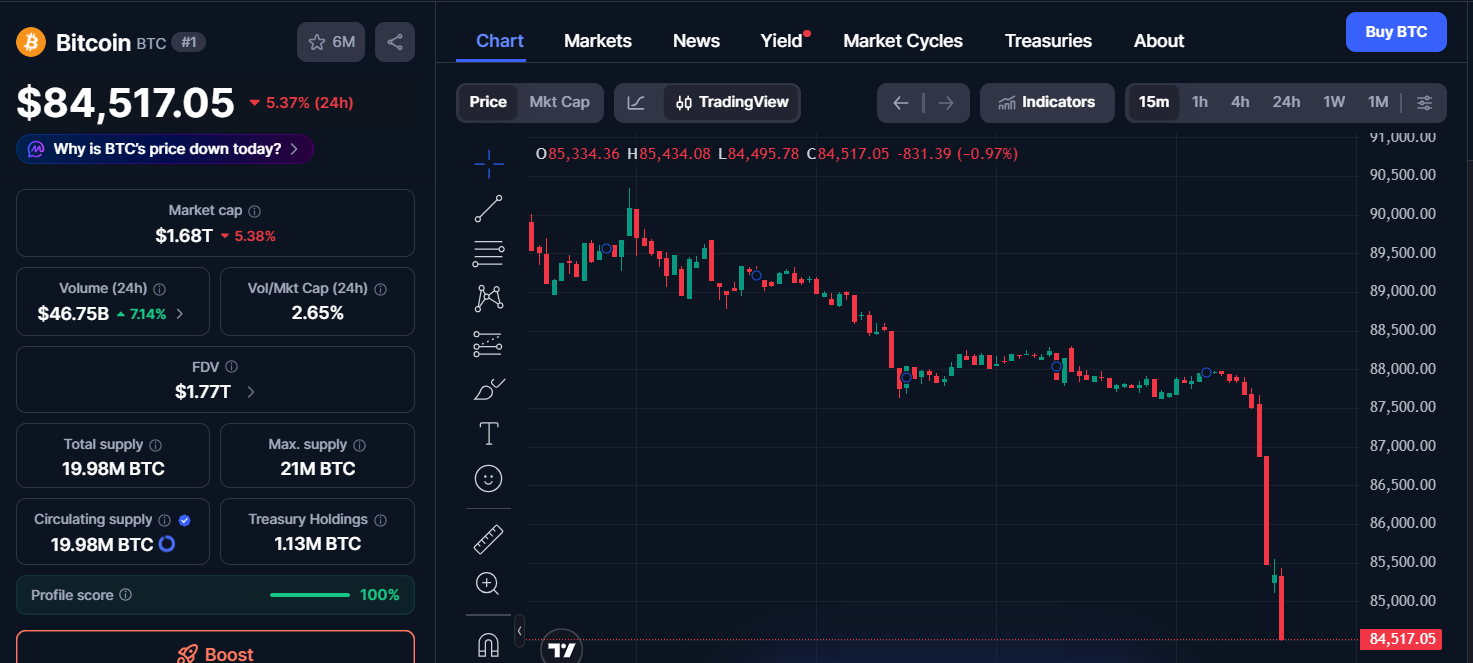Image resolution: width=1473 pixels, height=663 pixels.
Task: Show info for Volume (24h)
Action: (x=160, y=289)
